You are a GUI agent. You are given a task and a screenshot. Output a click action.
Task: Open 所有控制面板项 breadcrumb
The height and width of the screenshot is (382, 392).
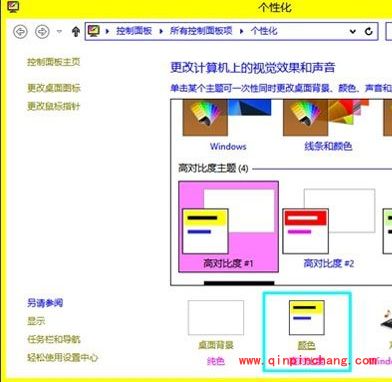[x=201, y=31]
